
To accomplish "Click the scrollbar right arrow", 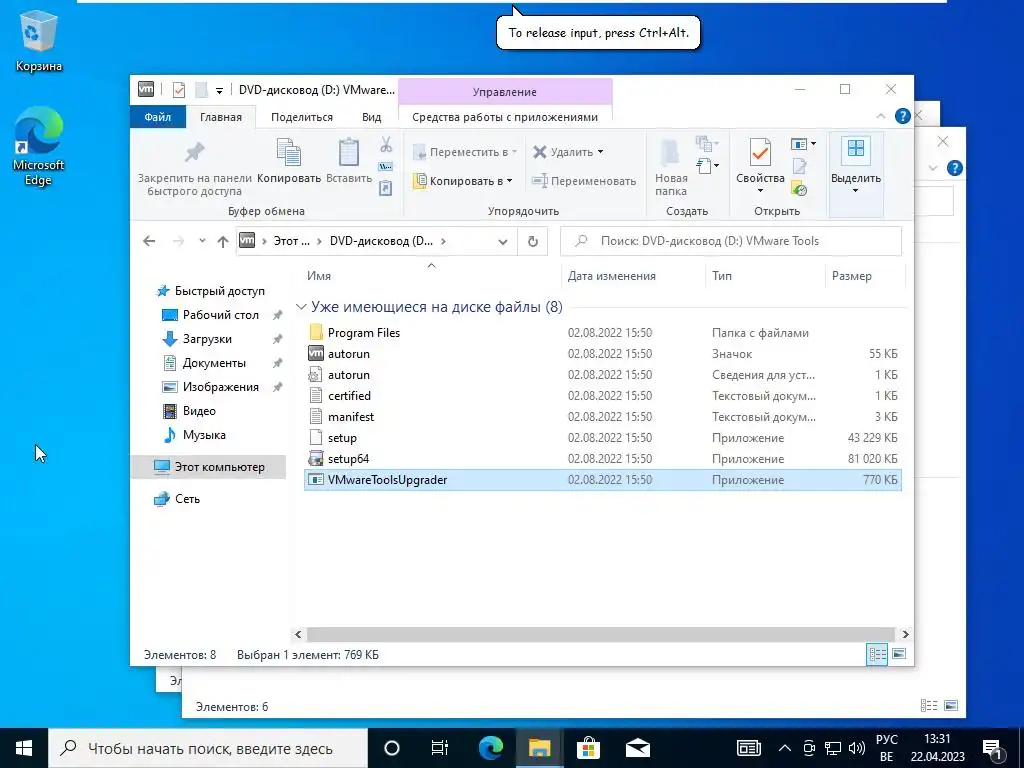I will pyautogui.click(x=905, y=634).
